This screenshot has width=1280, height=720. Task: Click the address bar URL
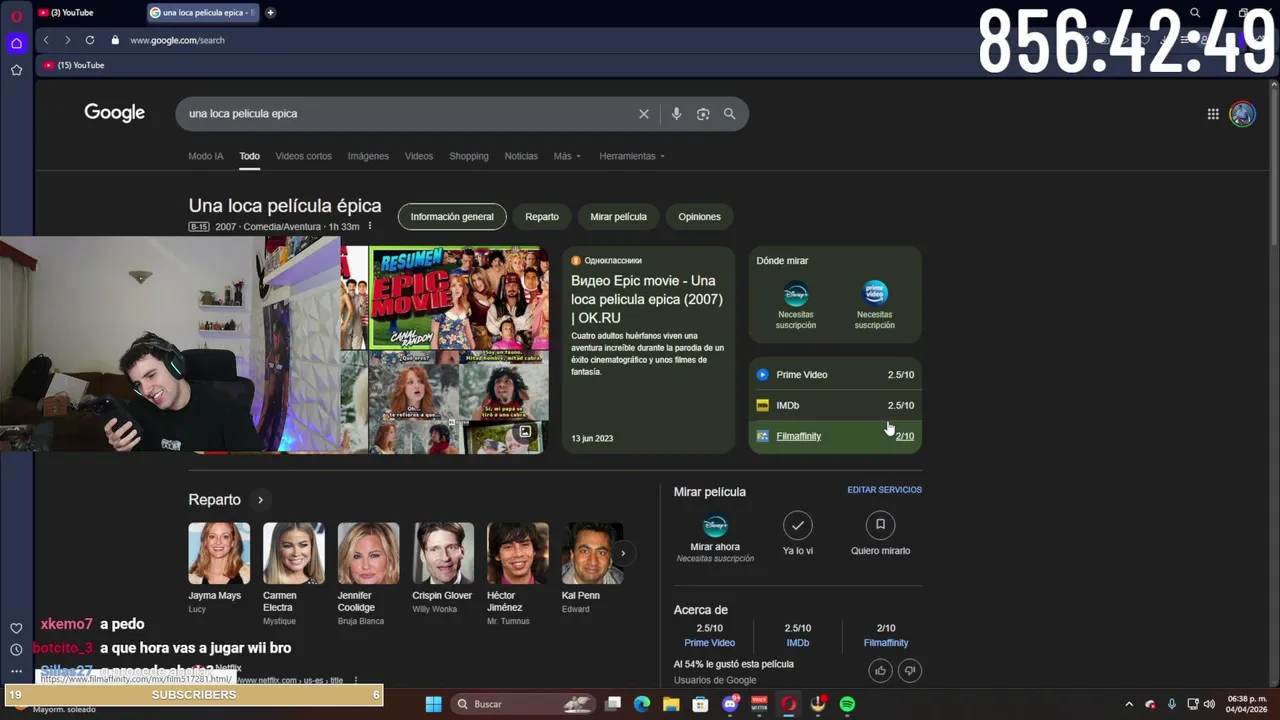coord(177,40)
